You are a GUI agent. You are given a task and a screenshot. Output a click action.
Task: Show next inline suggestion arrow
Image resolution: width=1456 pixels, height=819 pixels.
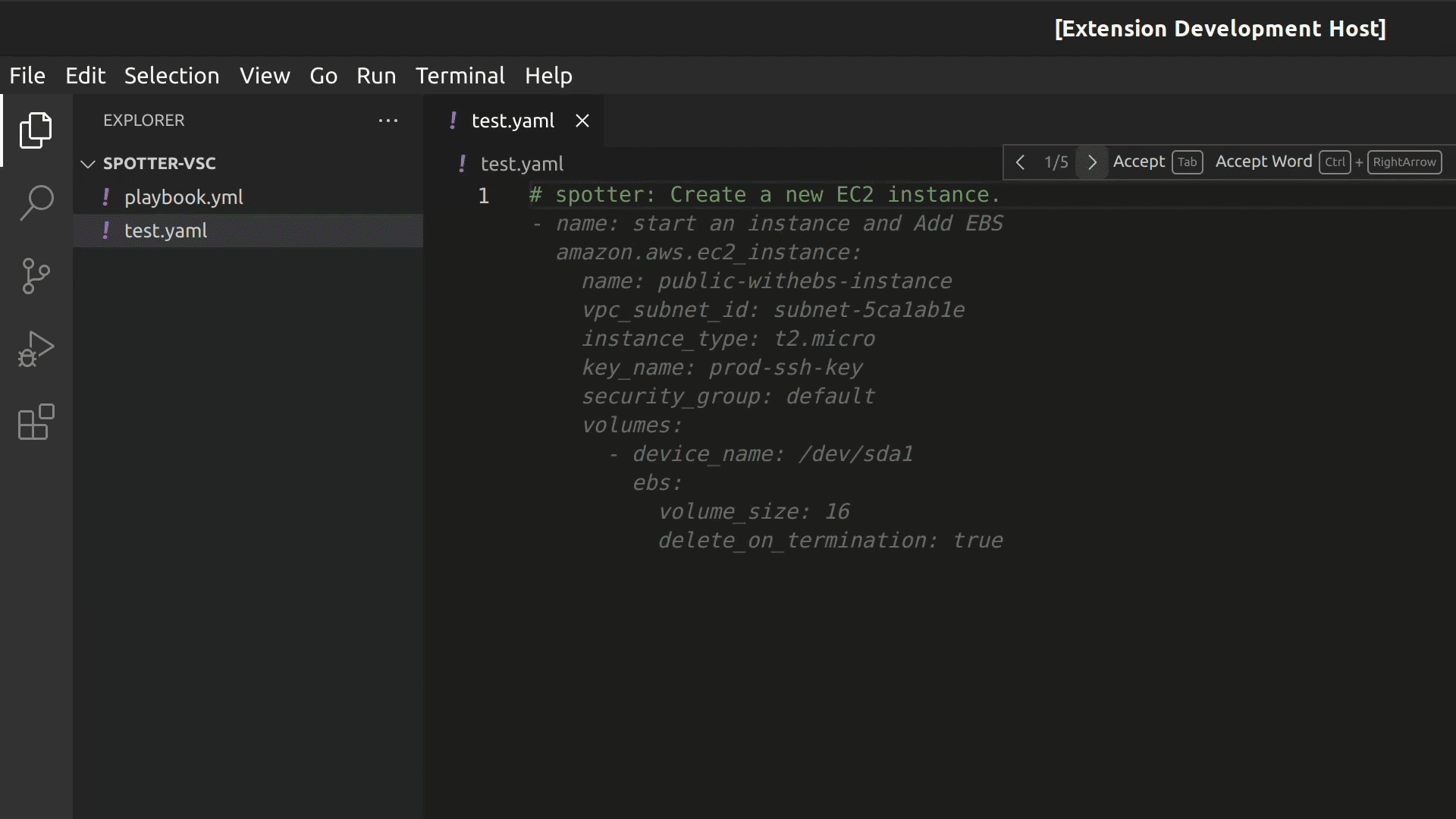coord(1092,162)
